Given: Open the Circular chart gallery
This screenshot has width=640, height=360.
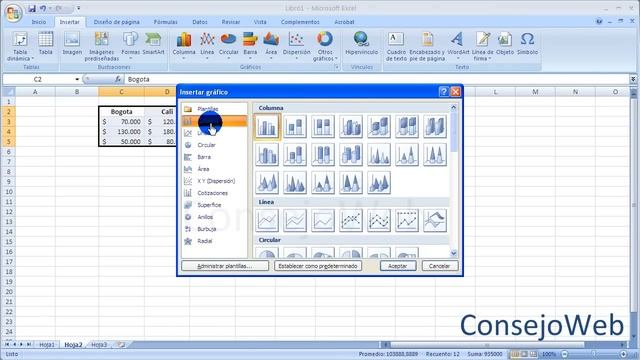Looking at the screenshot, I should 229,46.
